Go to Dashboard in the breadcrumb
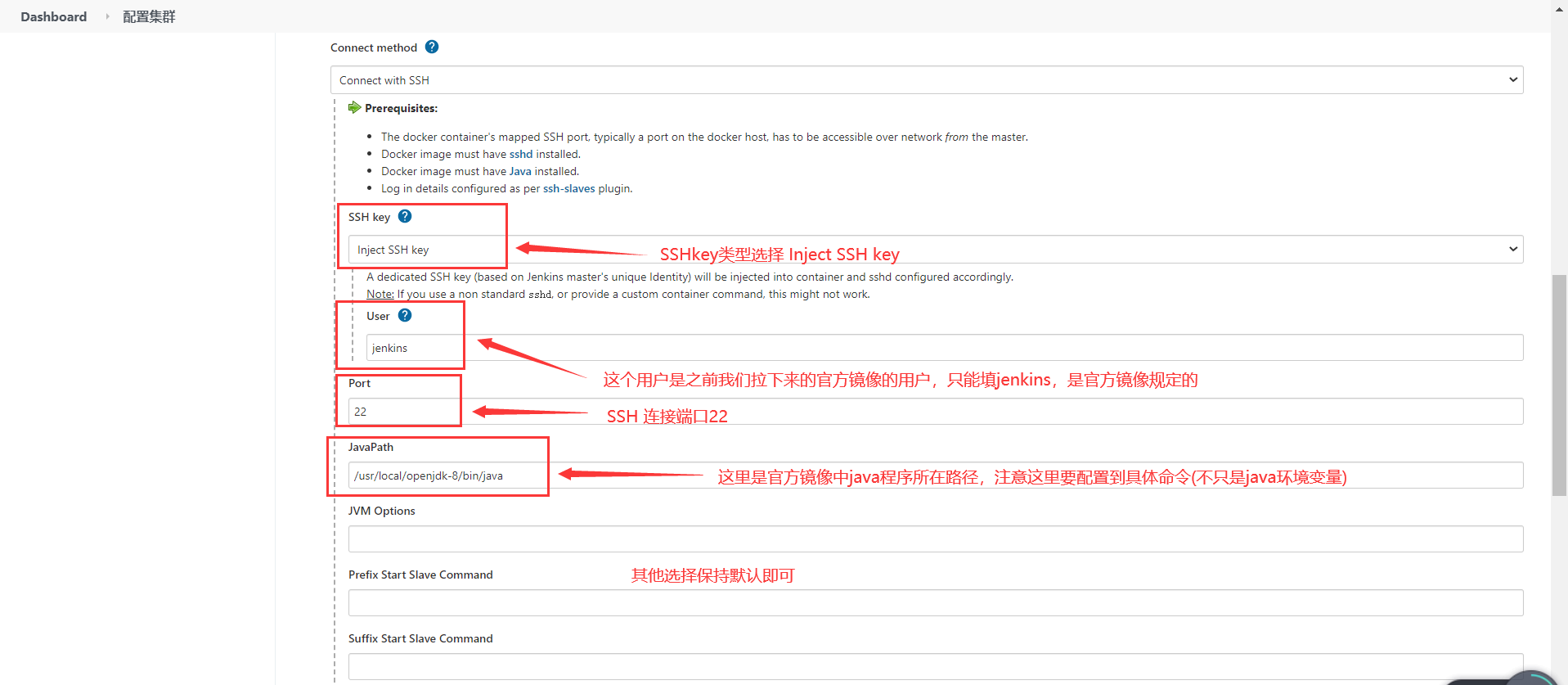This screenshot has height=685, width=1568. (x=53, y=16)
